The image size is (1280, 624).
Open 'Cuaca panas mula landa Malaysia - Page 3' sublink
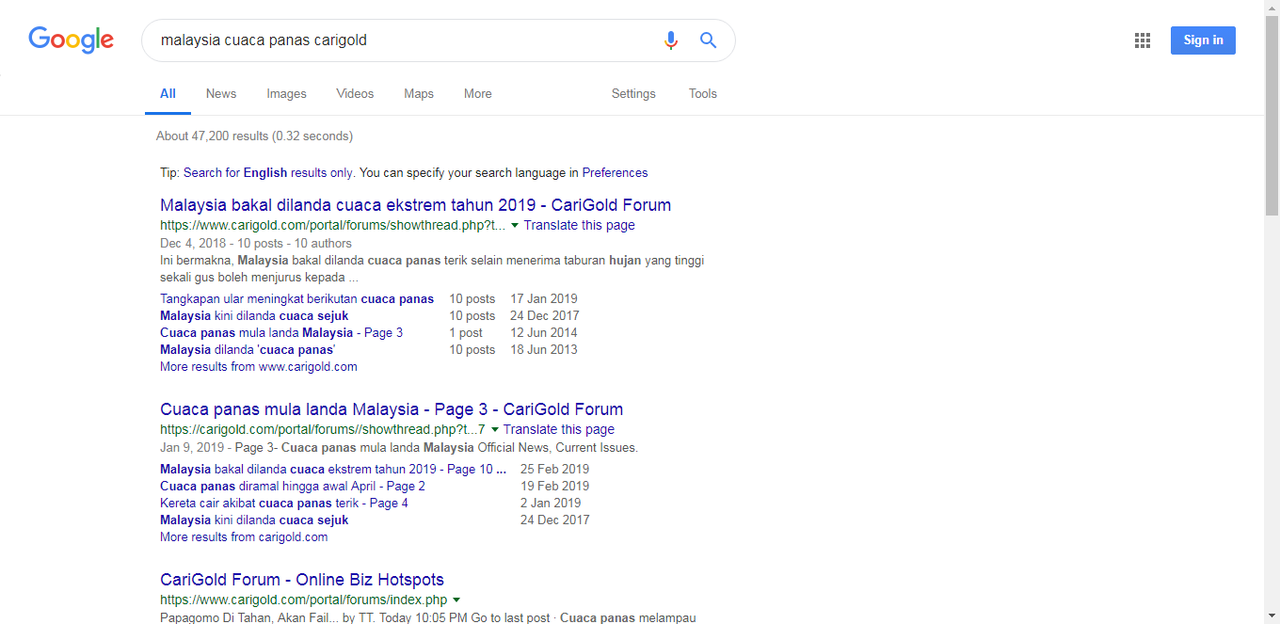281,333
